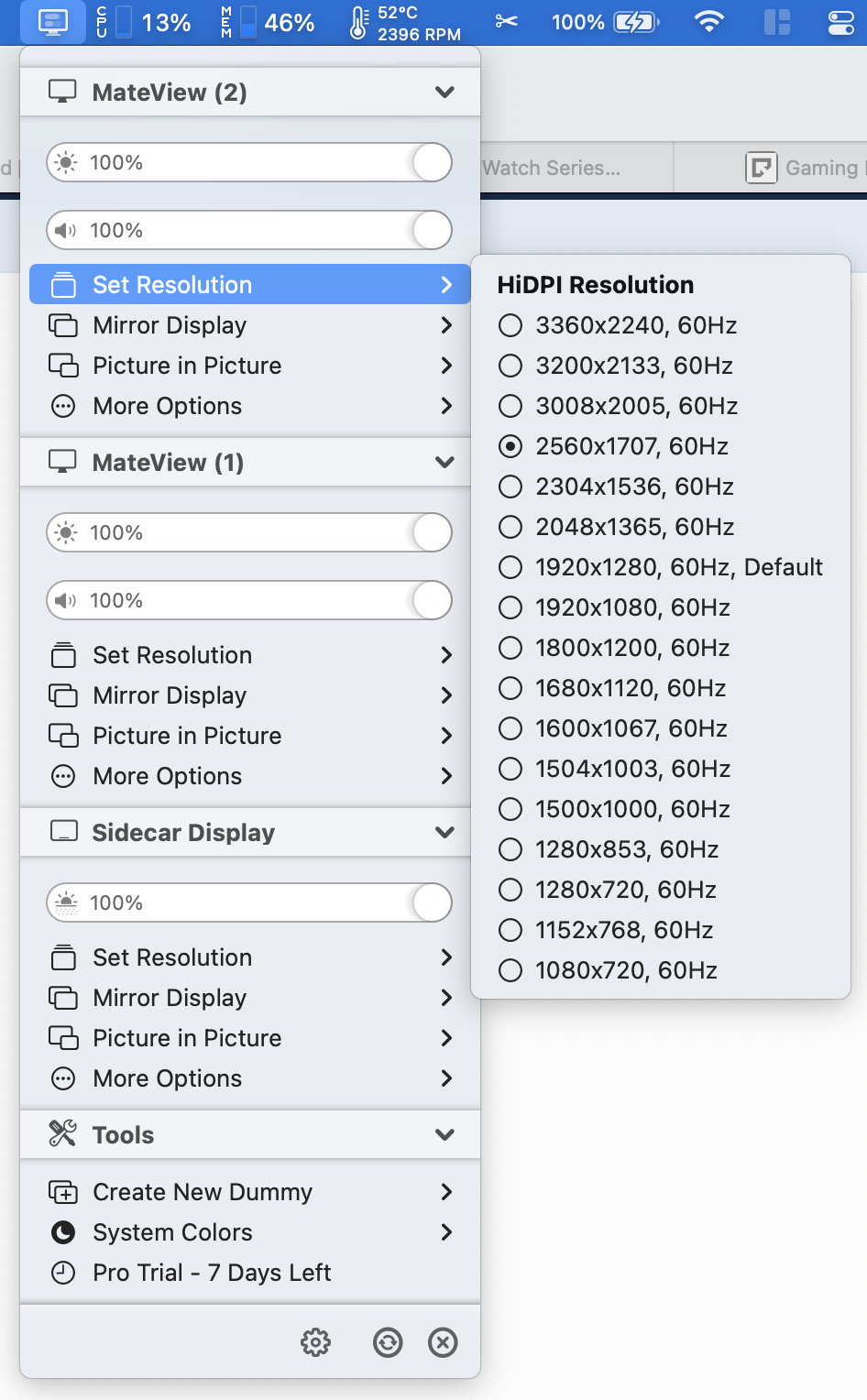Click the memory usage indicator in menu bar
Screen dimensions: 867x1400
coord(267,22)
